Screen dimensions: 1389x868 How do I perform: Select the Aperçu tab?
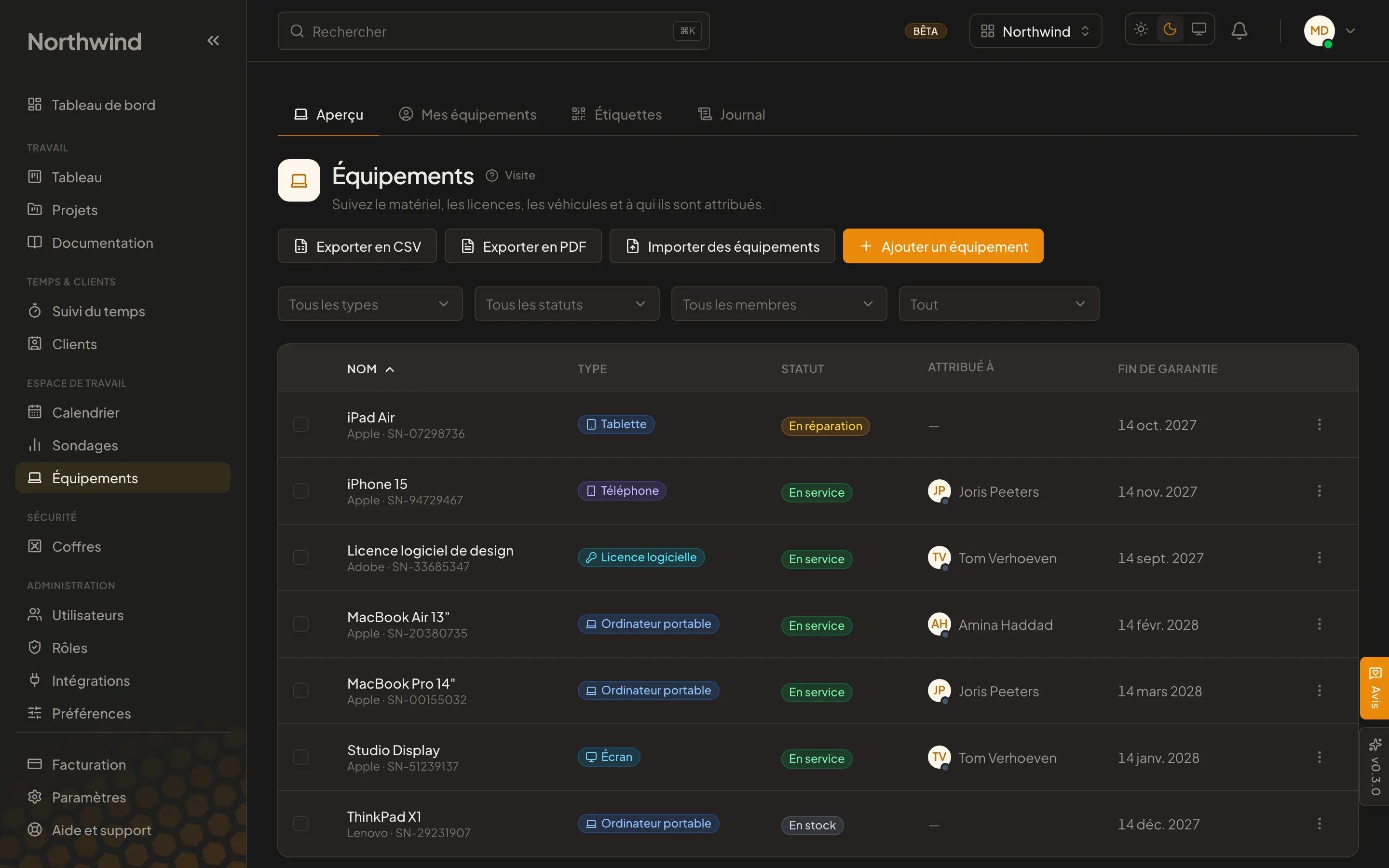pos(328,115)
